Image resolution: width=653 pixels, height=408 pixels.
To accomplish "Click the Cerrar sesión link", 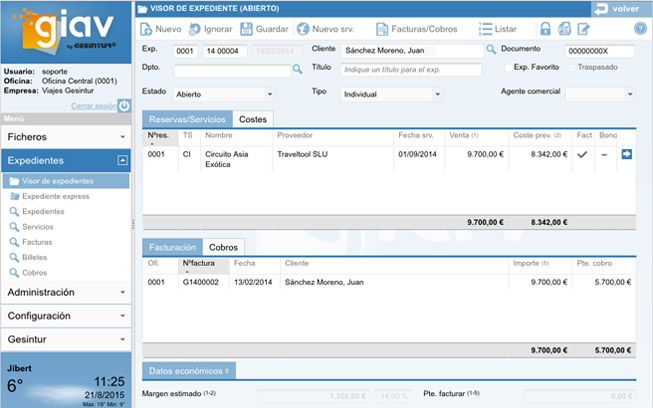I will click(94, 106).
